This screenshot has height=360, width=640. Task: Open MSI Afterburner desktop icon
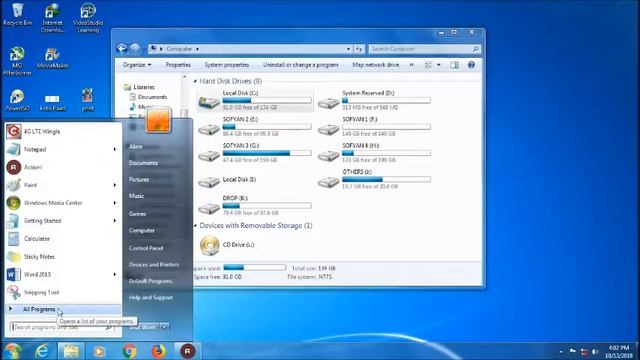click(x=17, y=61)
